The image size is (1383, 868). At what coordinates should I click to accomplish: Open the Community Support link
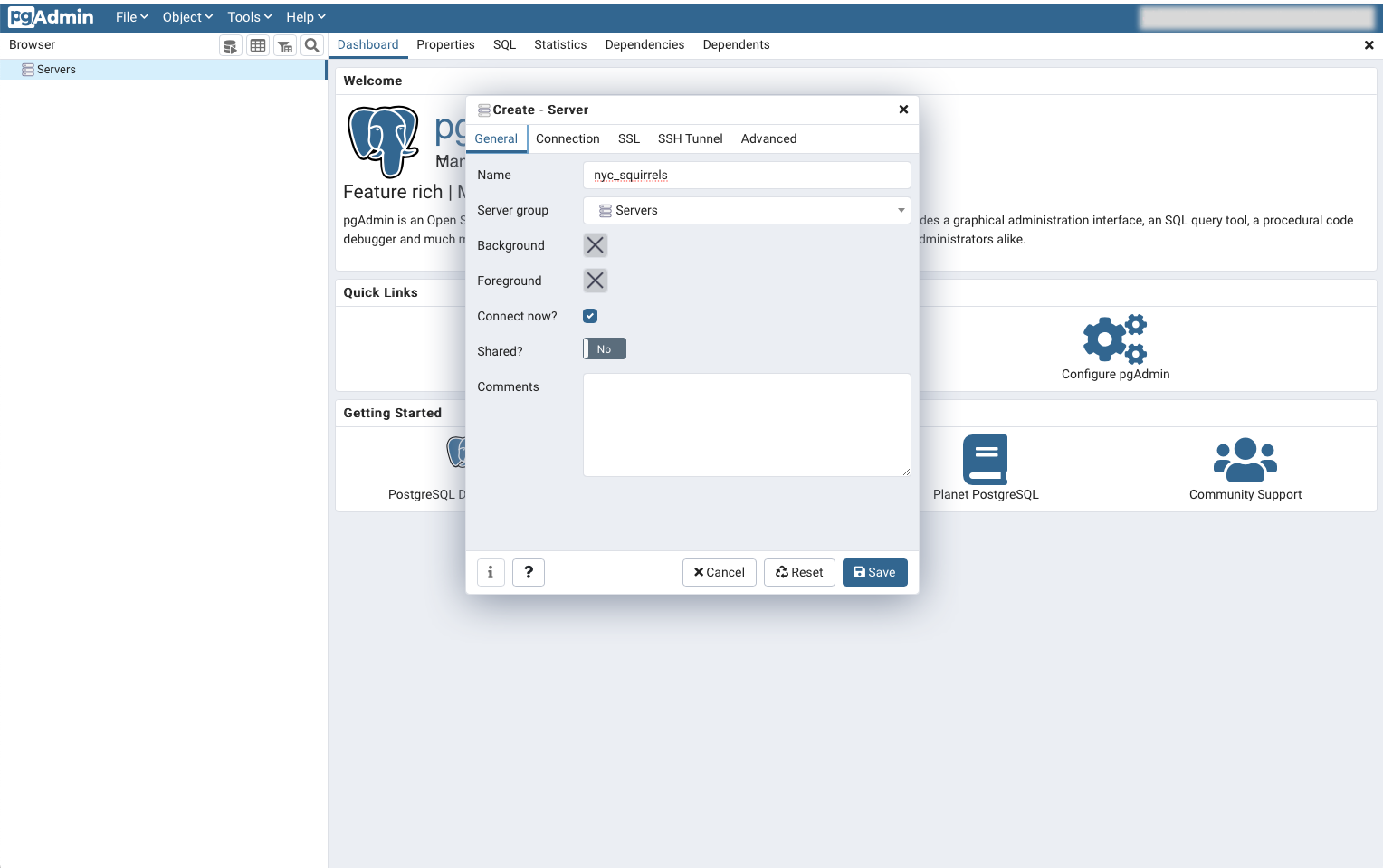click(1245, 495)
